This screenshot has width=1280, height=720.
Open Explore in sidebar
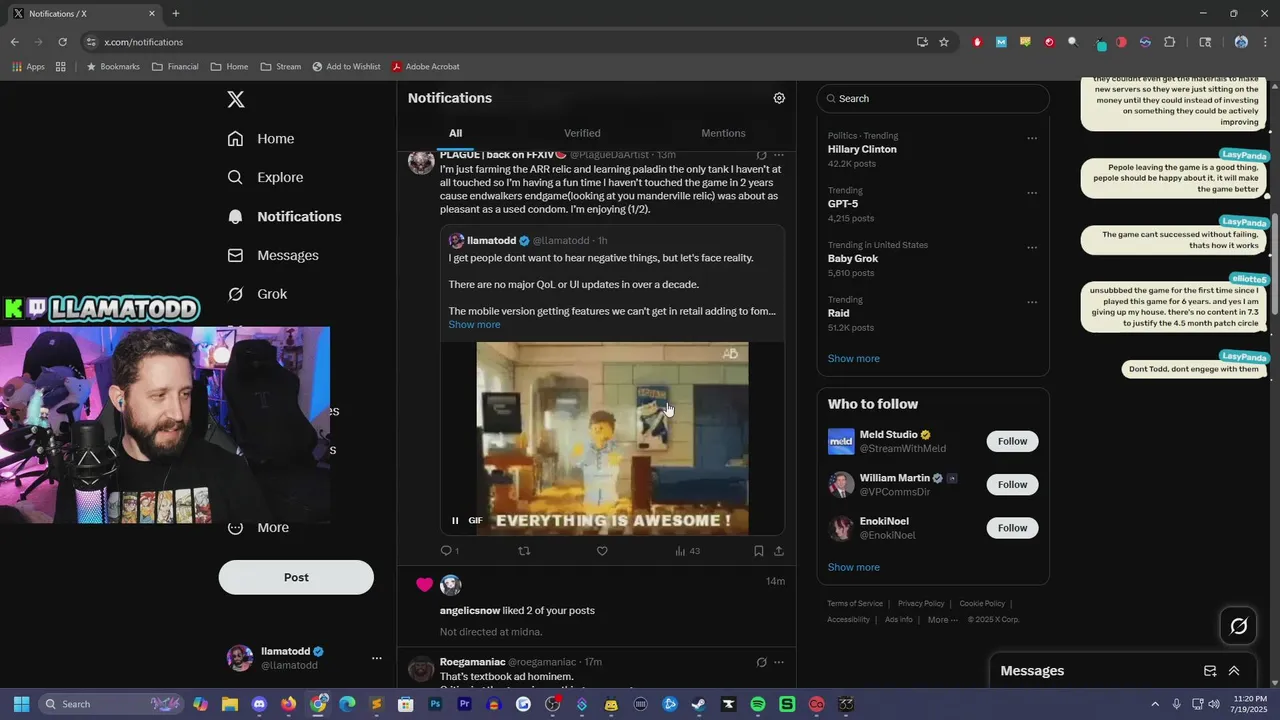click(x=265, y=177)
